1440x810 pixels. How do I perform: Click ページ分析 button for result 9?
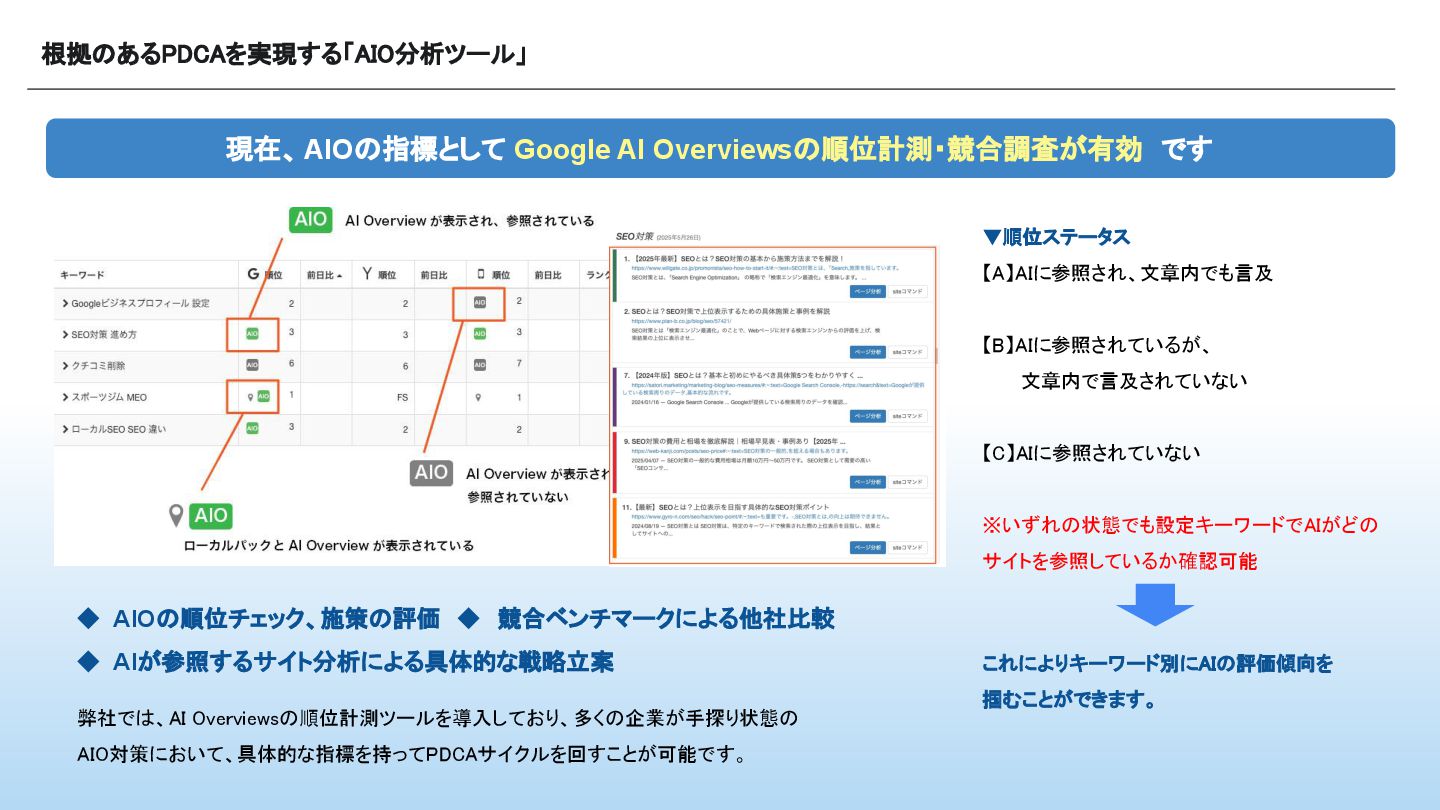pyautogui.click(x=868, y=482)
